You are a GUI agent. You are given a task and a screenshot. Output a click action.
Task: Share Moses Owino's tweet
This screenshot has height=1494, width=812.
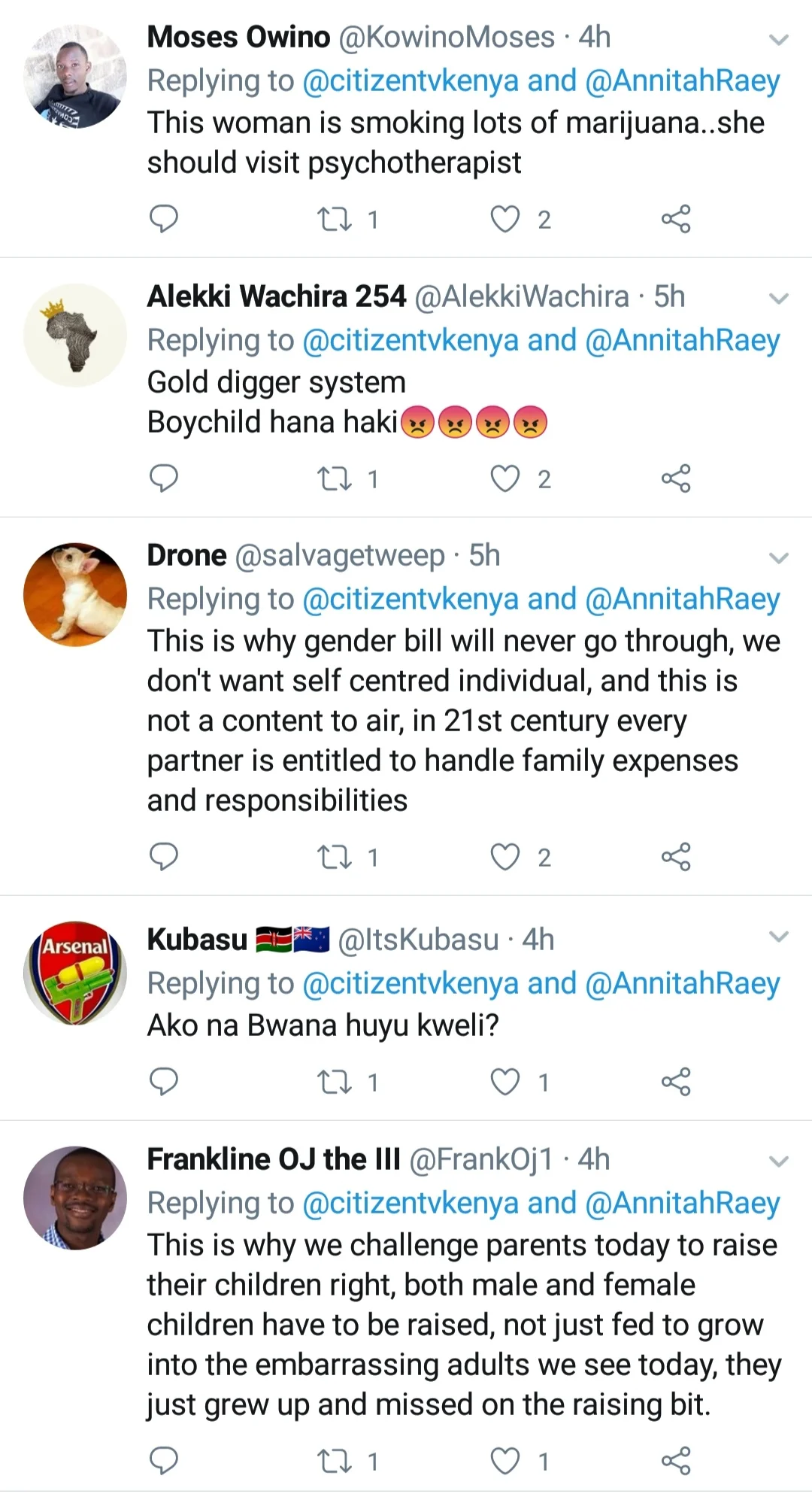coord(675,219)
